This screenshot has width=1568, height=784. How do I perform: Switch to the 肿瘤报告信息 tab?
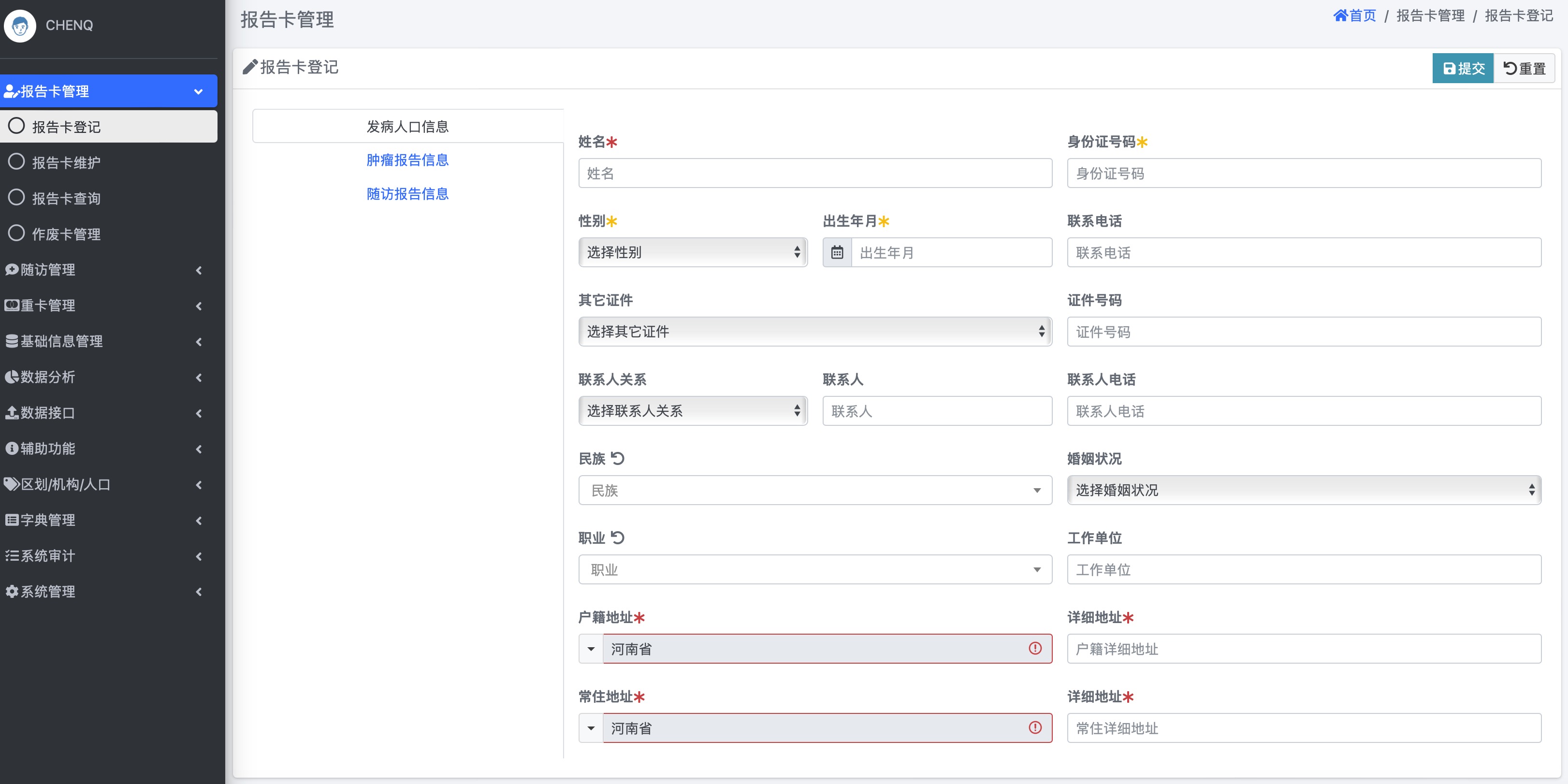pos(407,160)
